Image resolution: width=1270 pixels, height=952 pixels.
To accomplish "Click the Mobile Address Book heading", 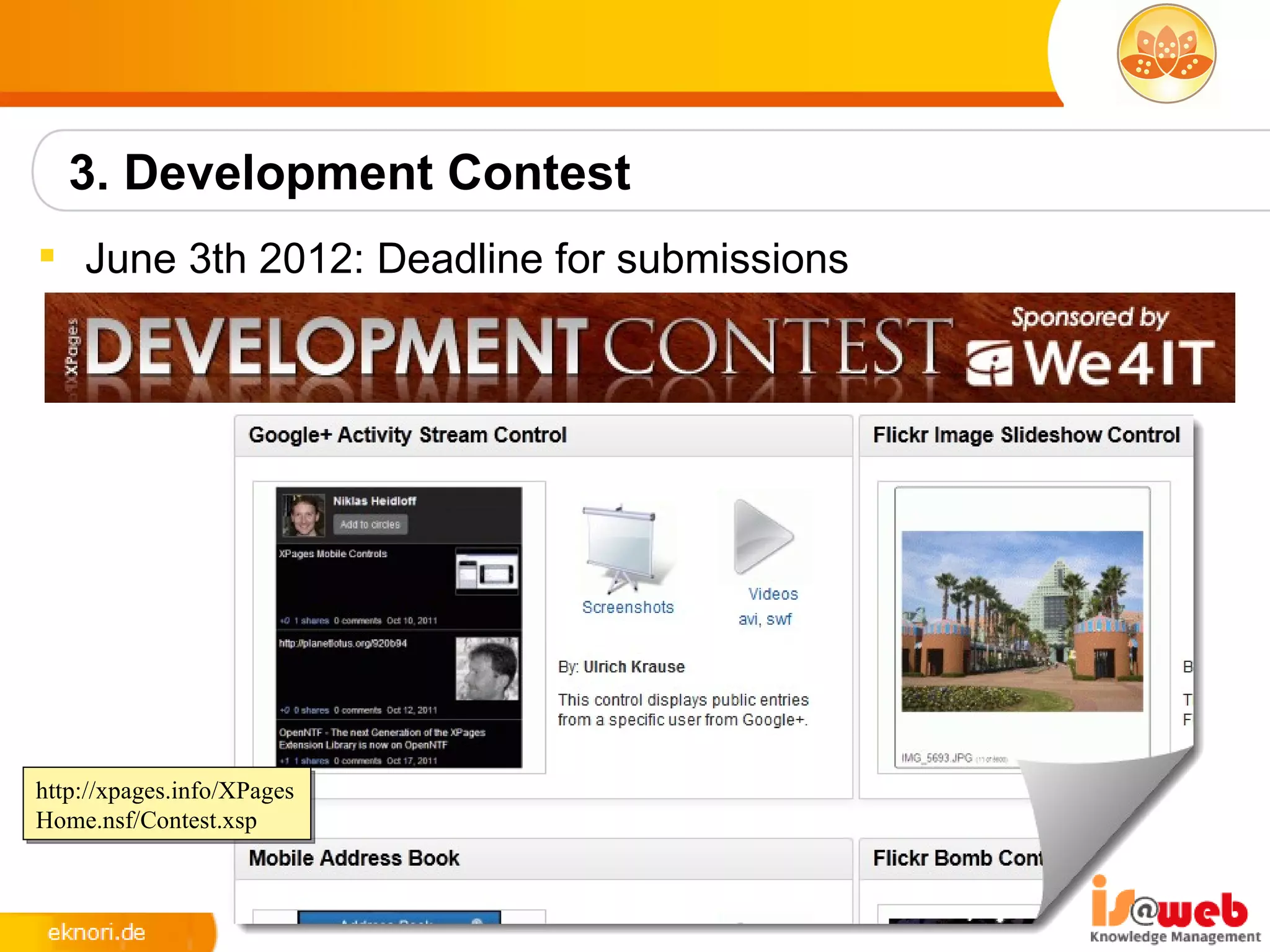I will point(354,858).
